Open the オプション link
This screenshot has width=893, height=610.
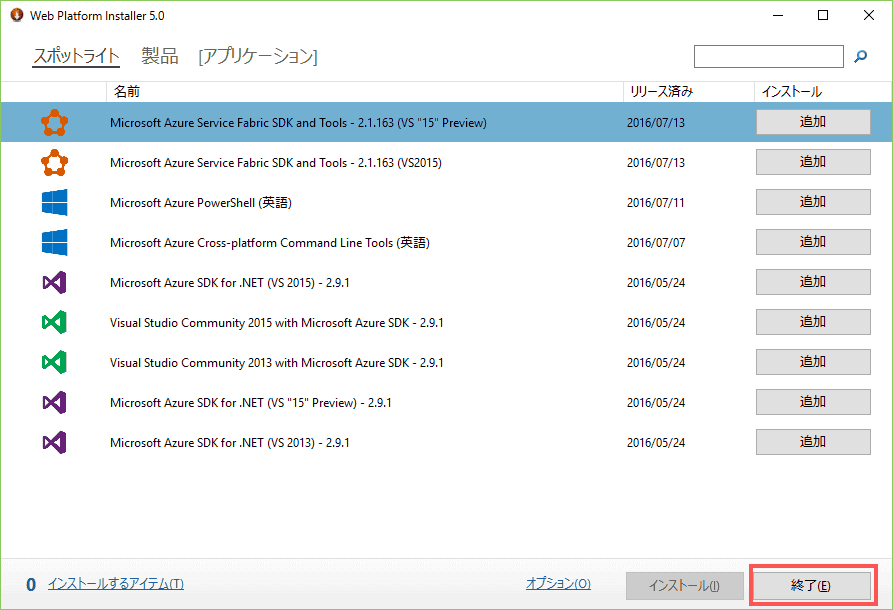coord(558,584)
